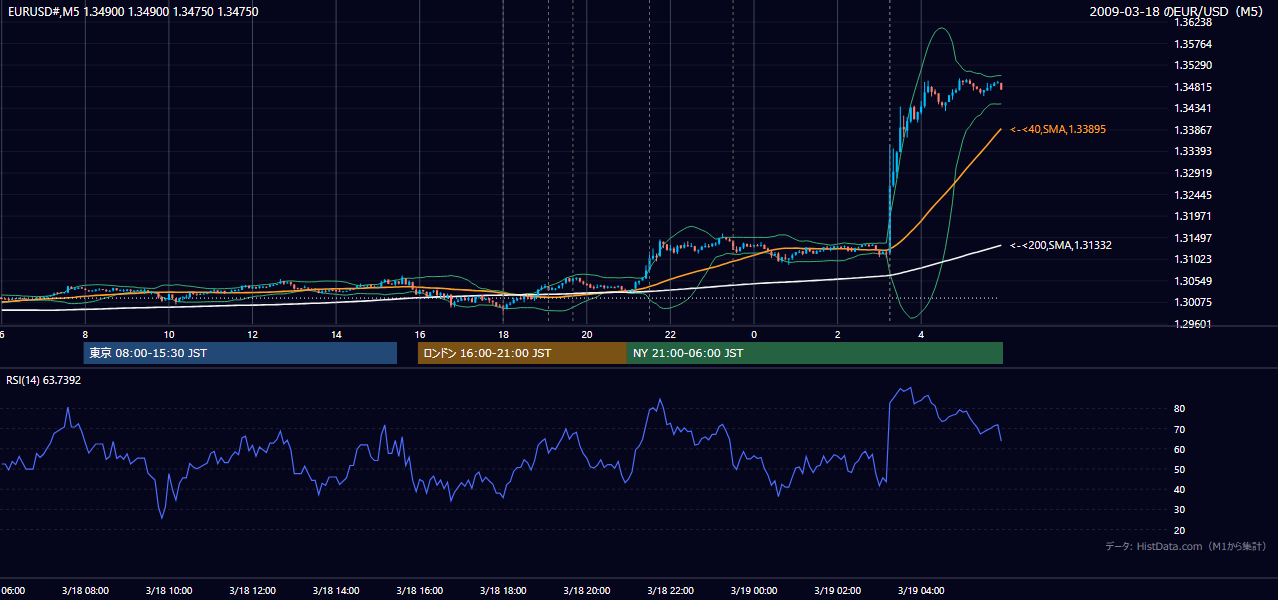Screen dimensions: 1278x600
Task: Click hour tick 12 under the price chart
Action: tap(252, 334)
